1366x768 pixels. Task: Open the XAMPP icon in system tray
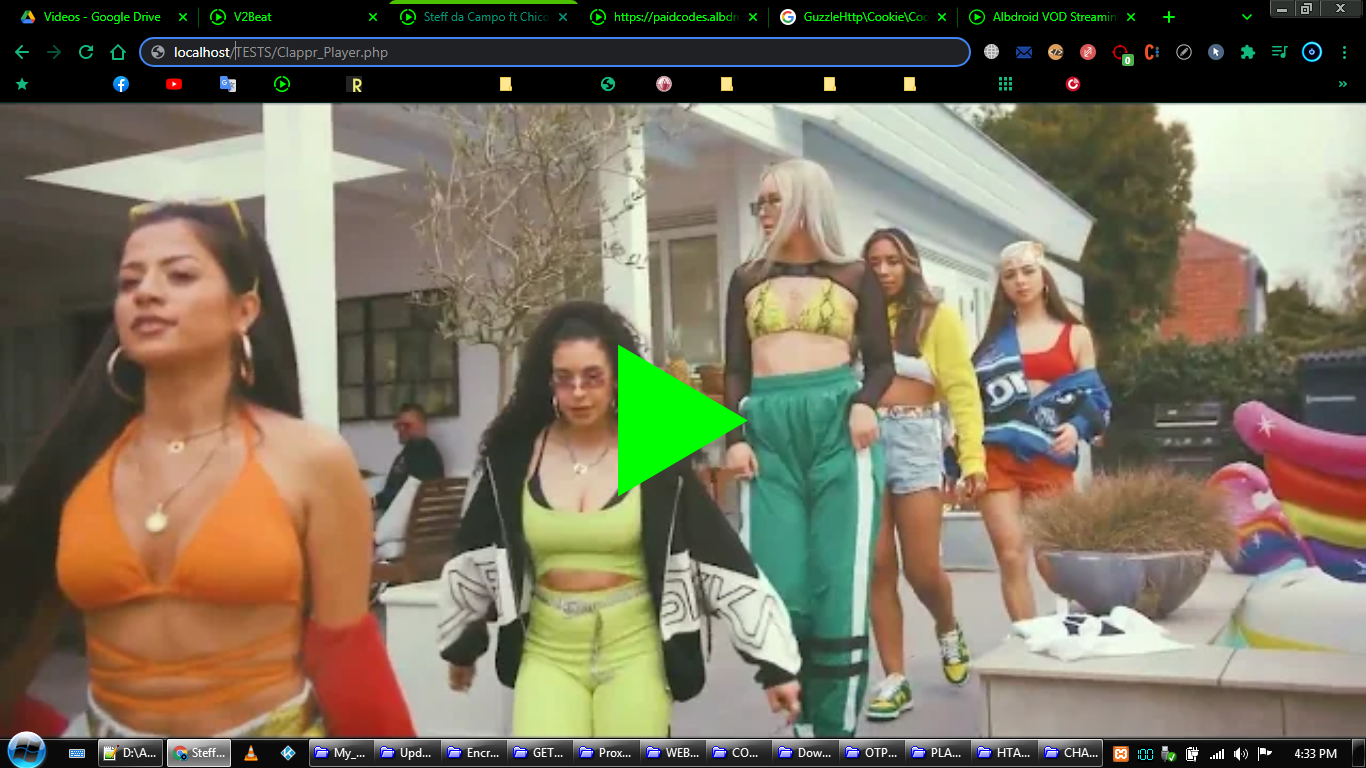click(1122, 754)
